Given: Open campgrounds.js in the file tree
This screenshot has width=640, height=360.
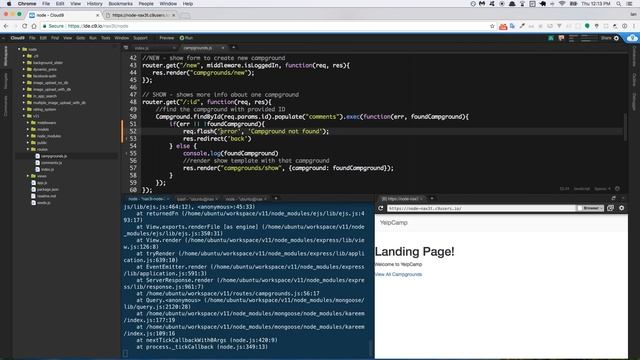Looking at the screenshot, I should click(54, 156).
